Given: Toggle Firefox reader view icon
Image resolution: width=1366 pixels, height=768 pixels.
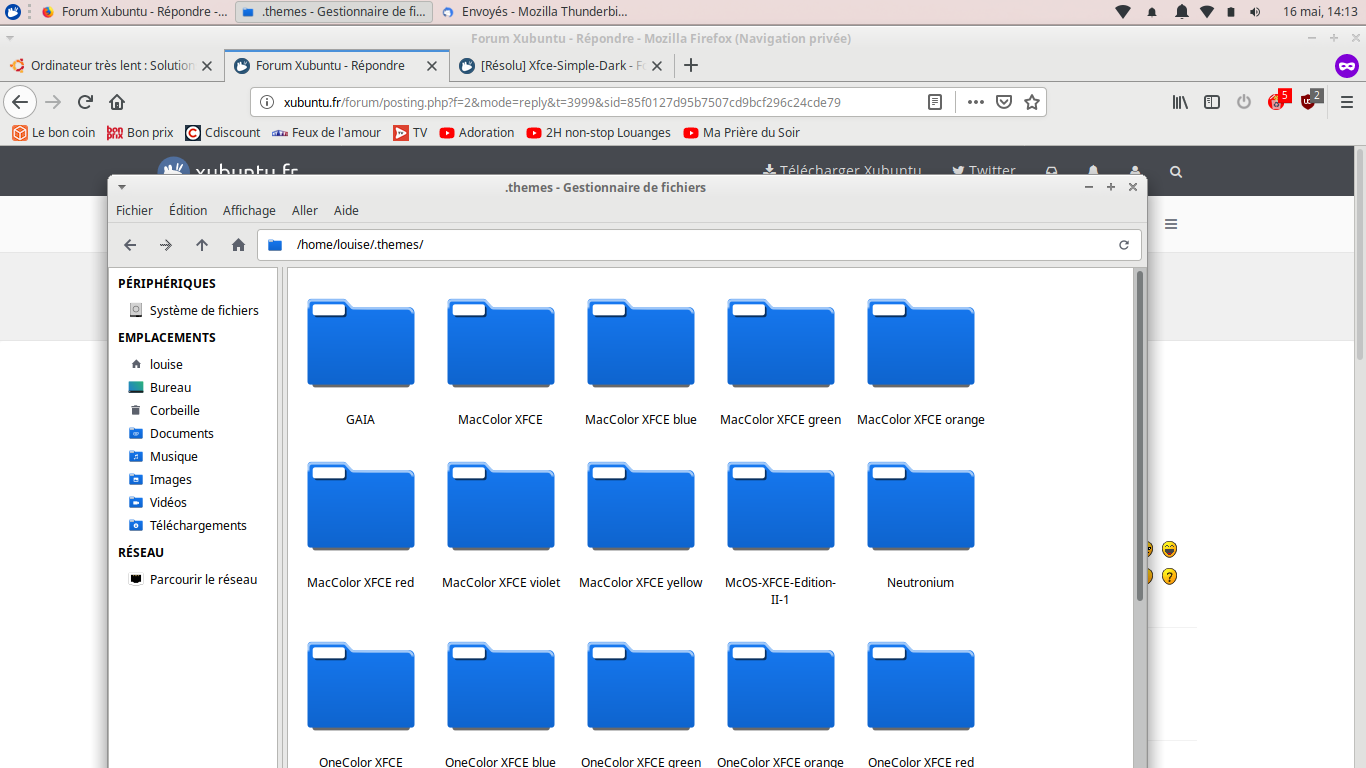Looking at the screenshot, I should click(x=935, y=102).
